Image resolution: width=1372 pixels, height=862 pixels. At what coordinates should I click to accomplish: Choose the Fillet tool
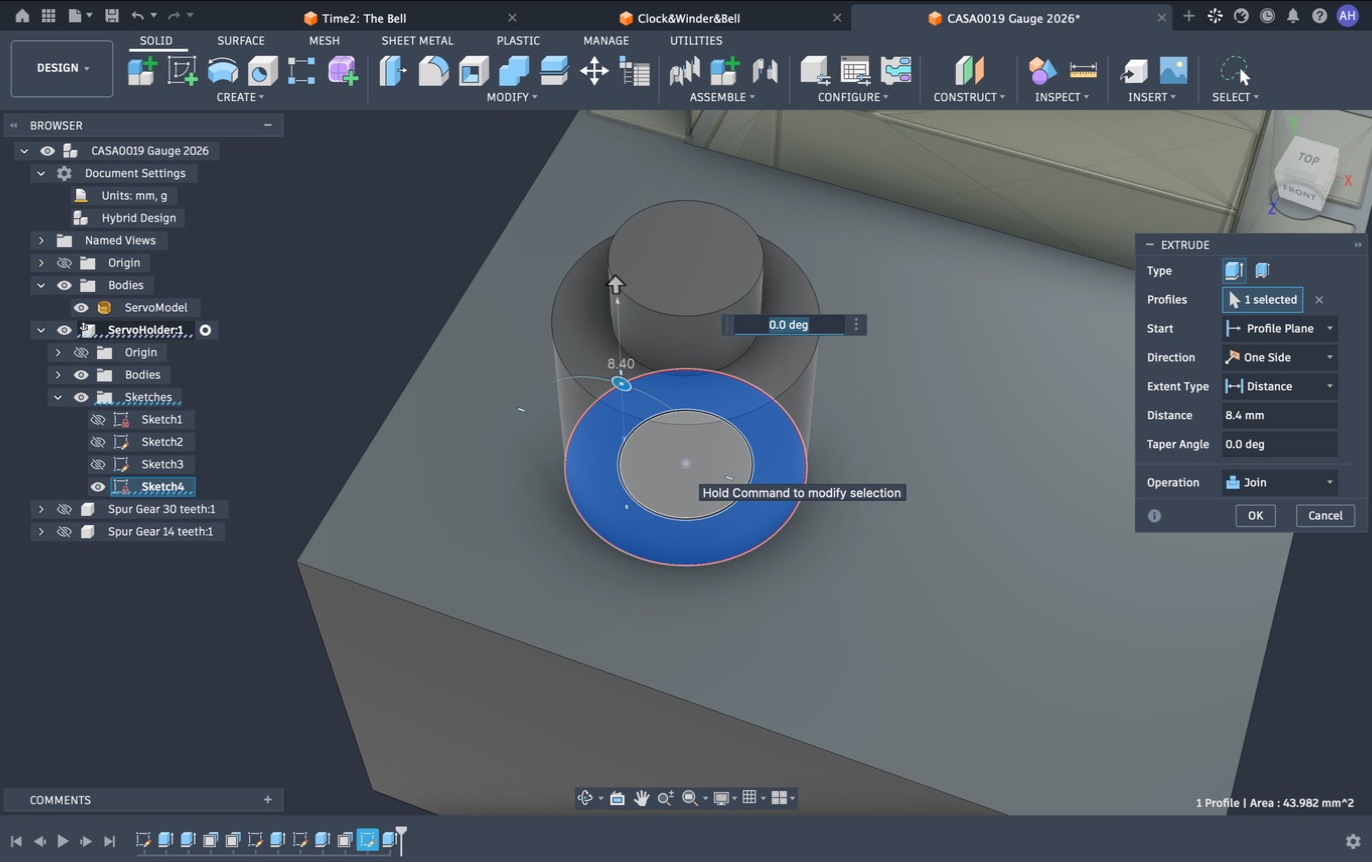(433, 71)
